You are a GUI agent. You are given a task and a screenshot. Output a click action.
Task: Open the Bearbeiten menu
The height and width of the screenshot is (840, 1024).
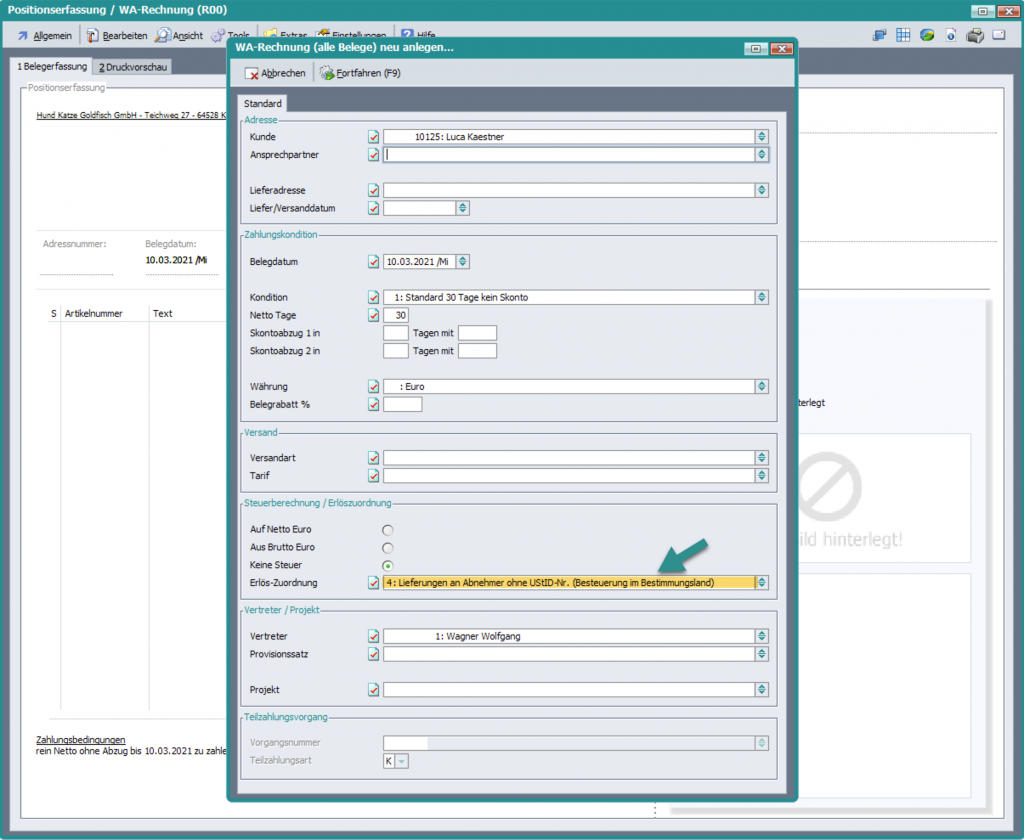click(x=117, y=35)
